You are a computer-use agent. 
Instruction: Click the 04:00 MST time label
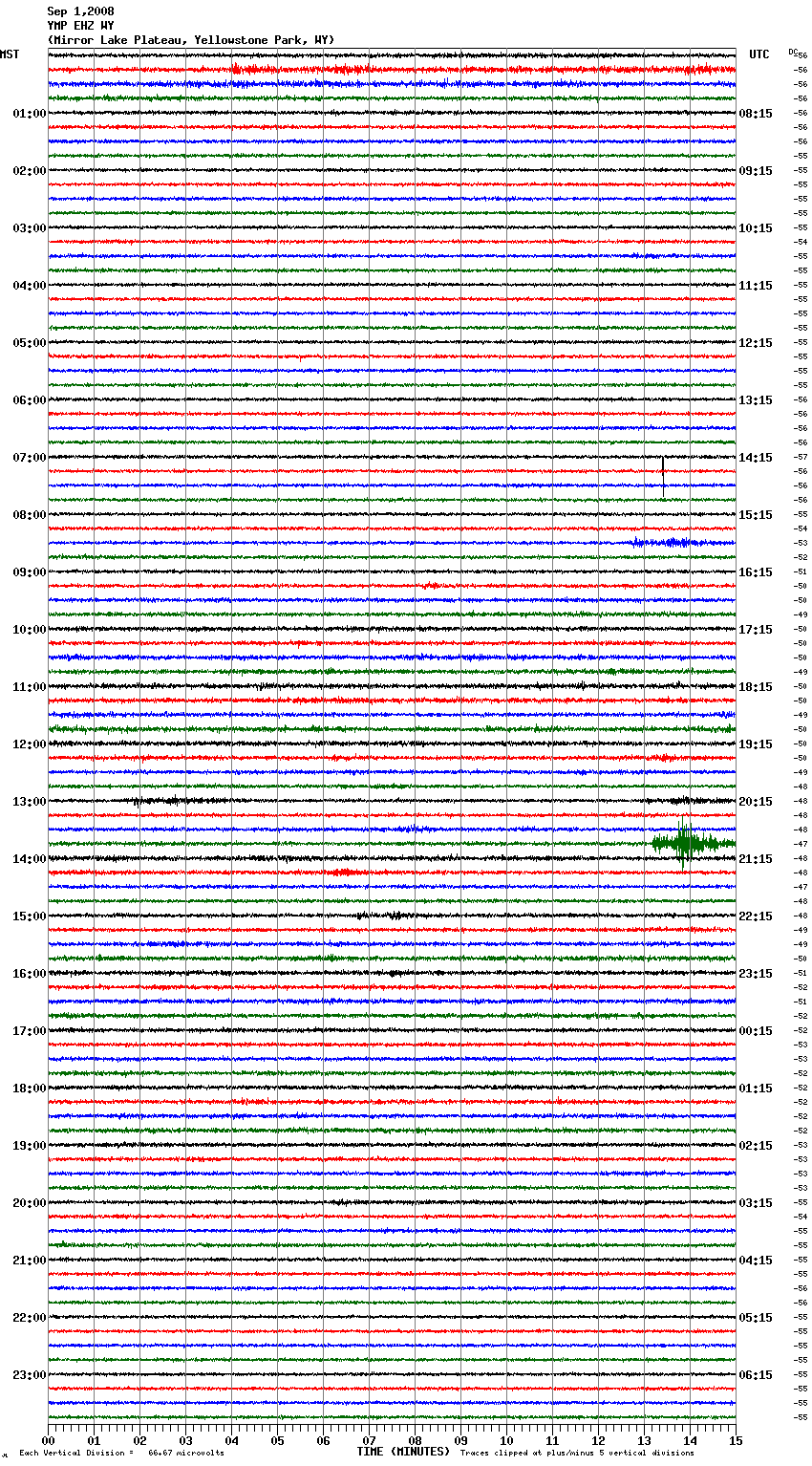coord(30,286)
